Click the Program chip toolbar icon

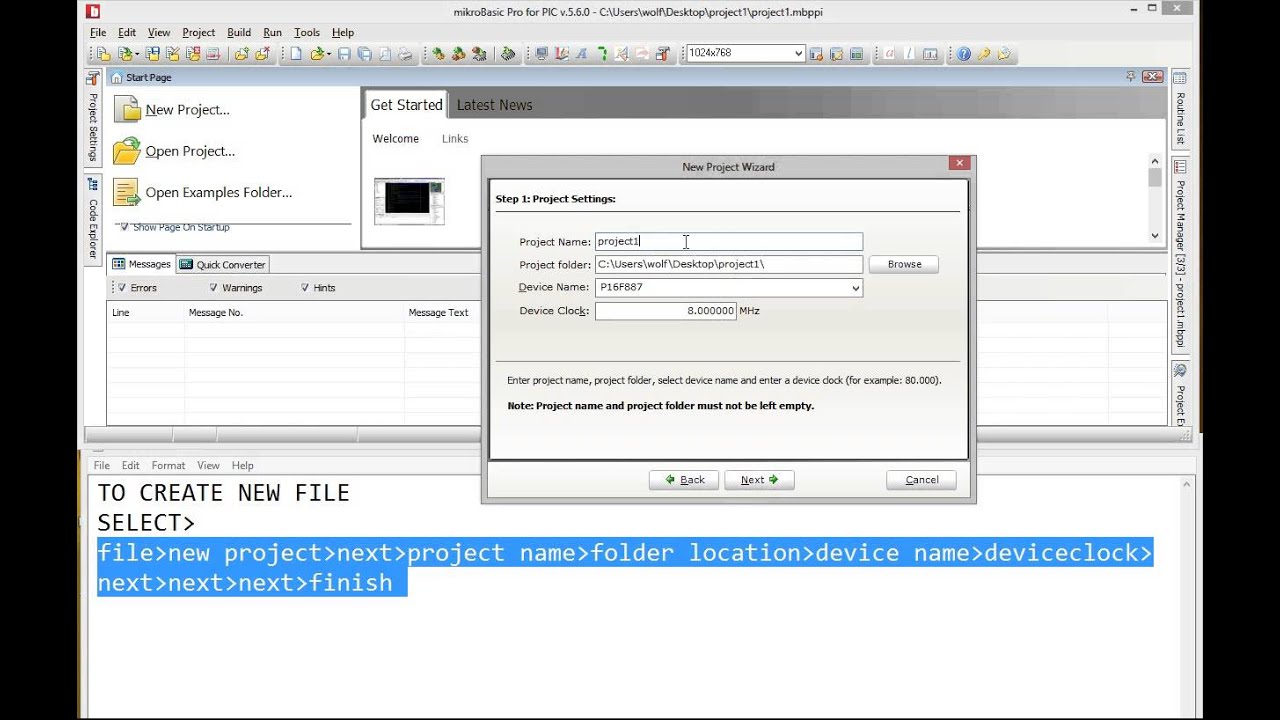click(507, 54)
